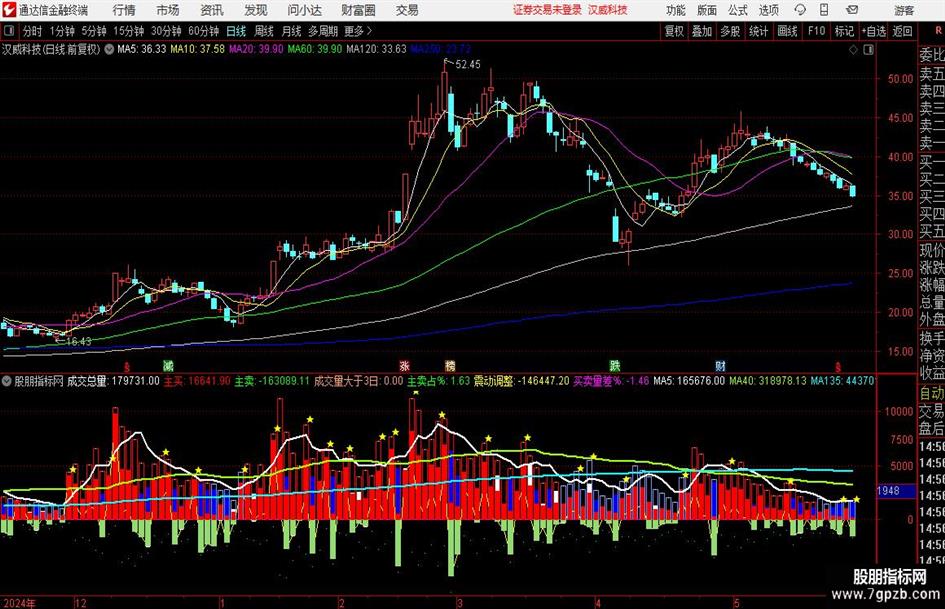Open the 版面 menu
Viewport: 945px width, 609px height.
(x=706, y=10)
